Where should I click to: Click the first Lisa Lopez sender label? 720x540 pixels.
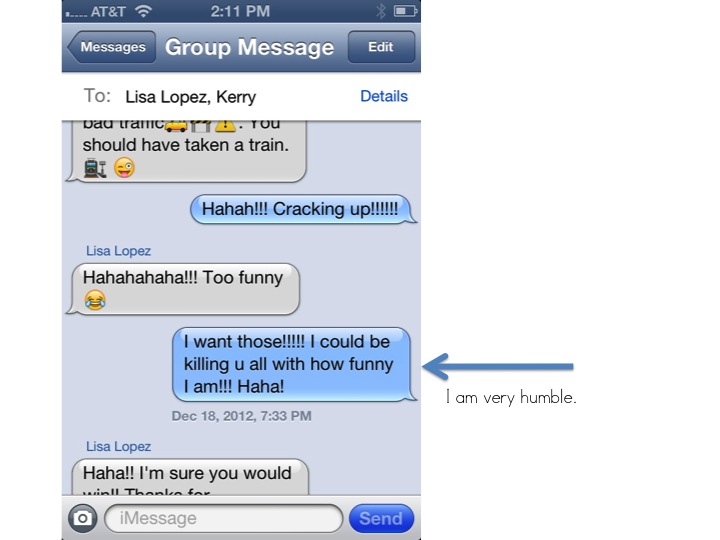[x=118, y=251]
